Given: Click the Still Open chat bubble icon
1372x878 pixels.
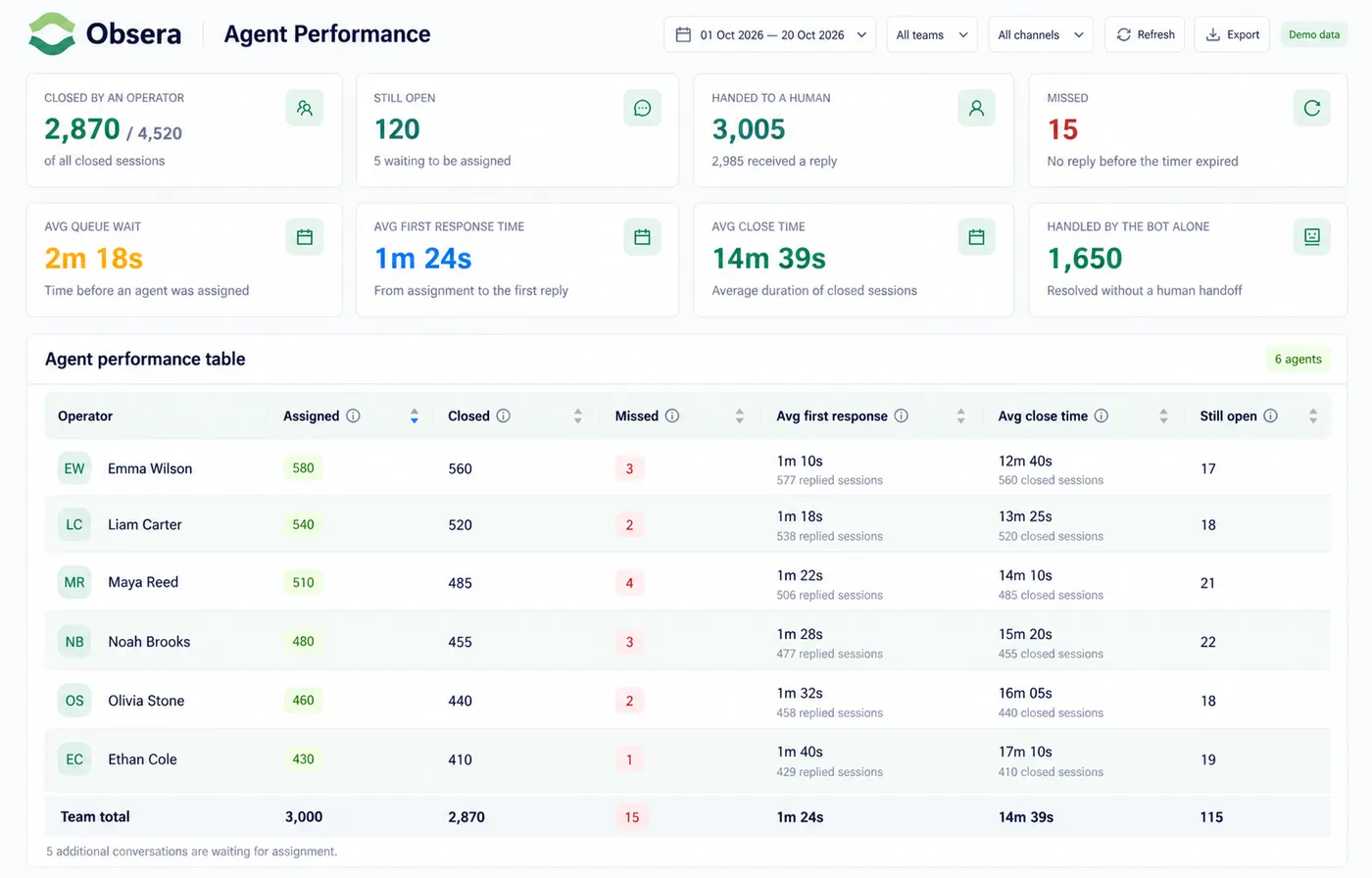Looking at the screenshot, I should click(642, 108).
